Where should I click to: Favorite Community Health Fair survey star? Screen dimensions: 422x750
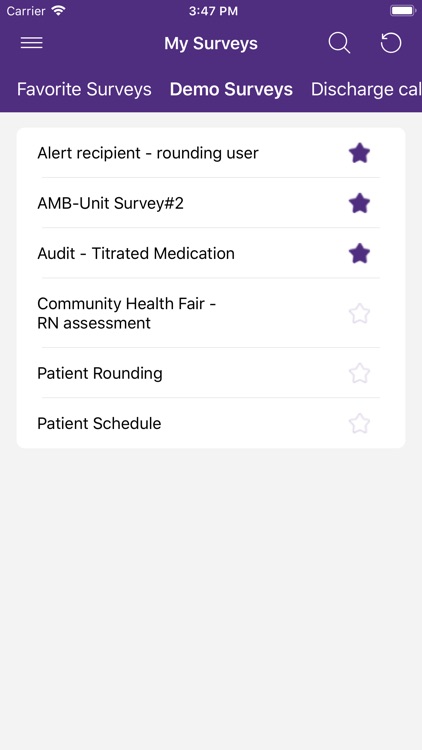tap(359, 314)
